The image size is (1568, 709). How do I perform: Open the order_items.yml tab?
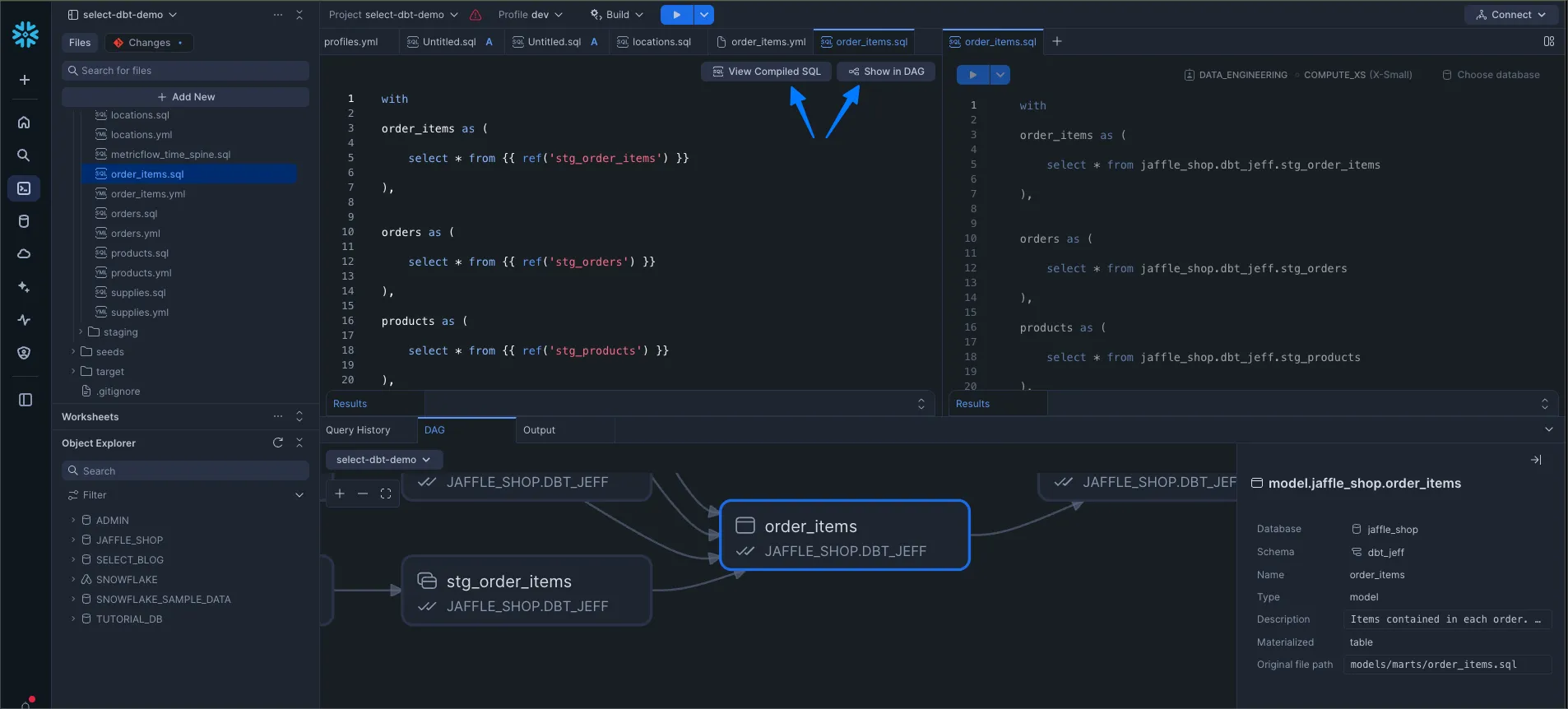761,42
